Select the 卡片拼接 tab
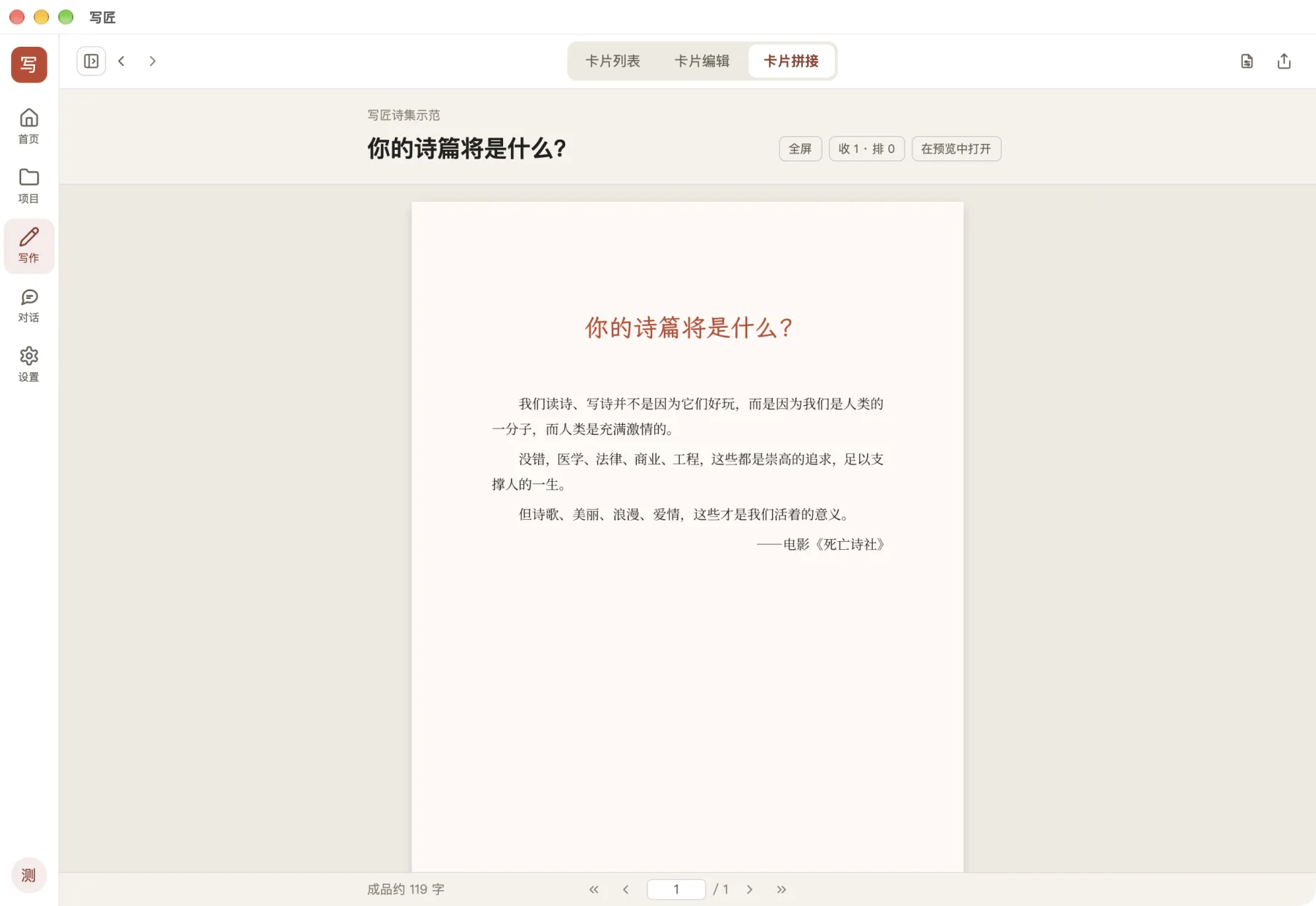Screen dimensions: 1316x906 tap(791, 61)
